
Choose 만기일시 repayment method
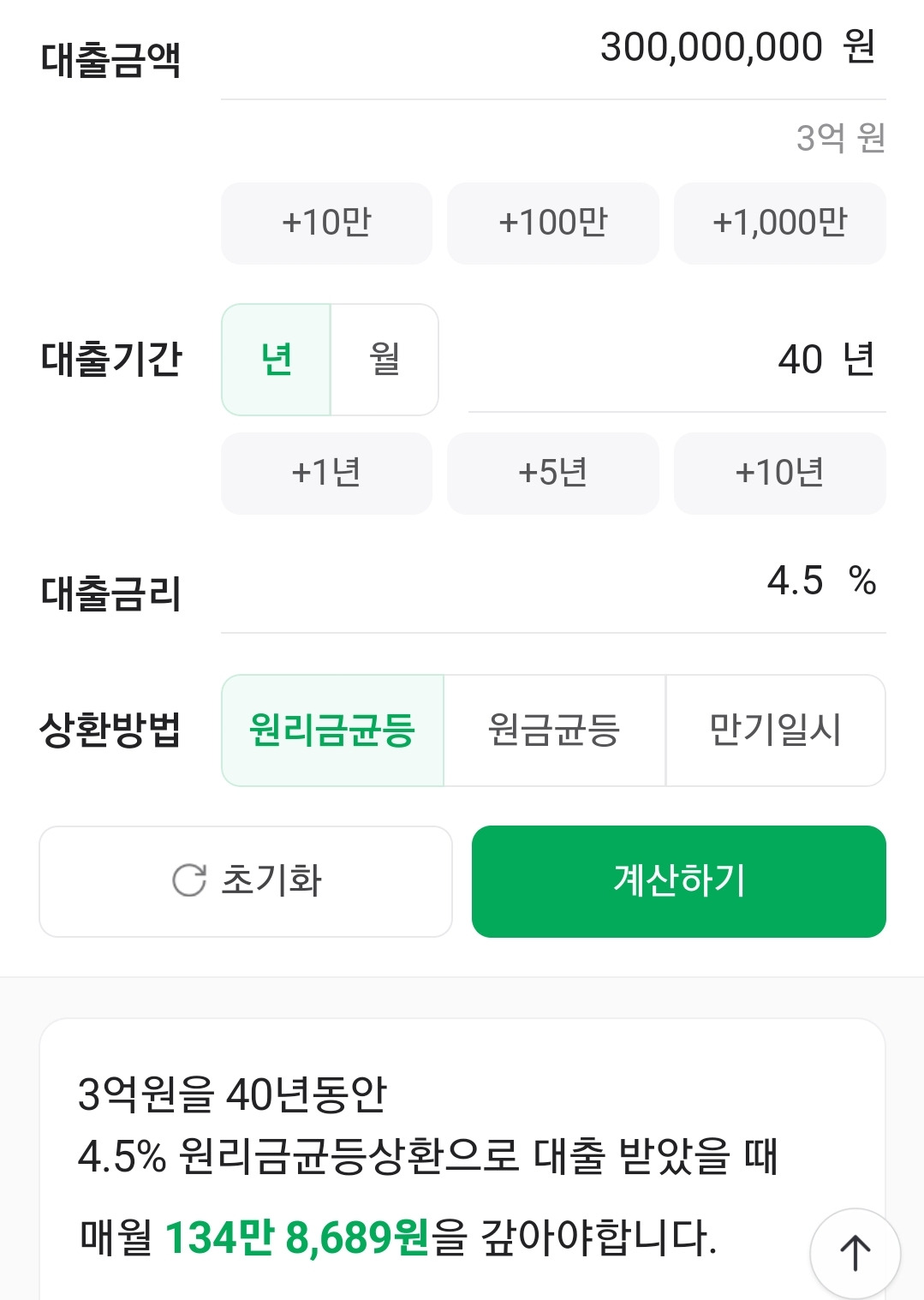pos(775,731)
